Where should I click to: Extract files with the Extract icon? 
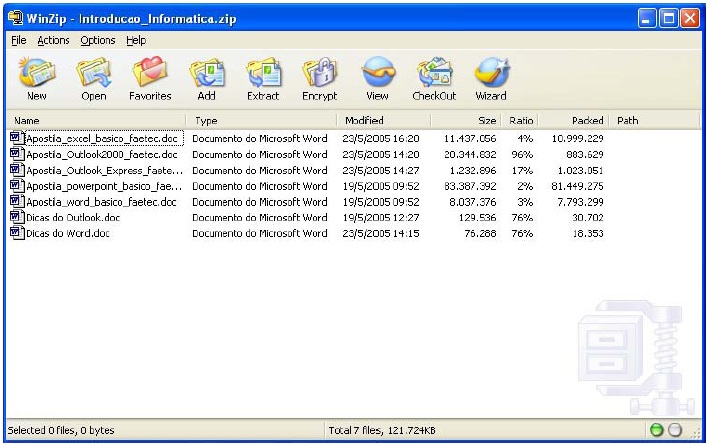click(263, 72)
